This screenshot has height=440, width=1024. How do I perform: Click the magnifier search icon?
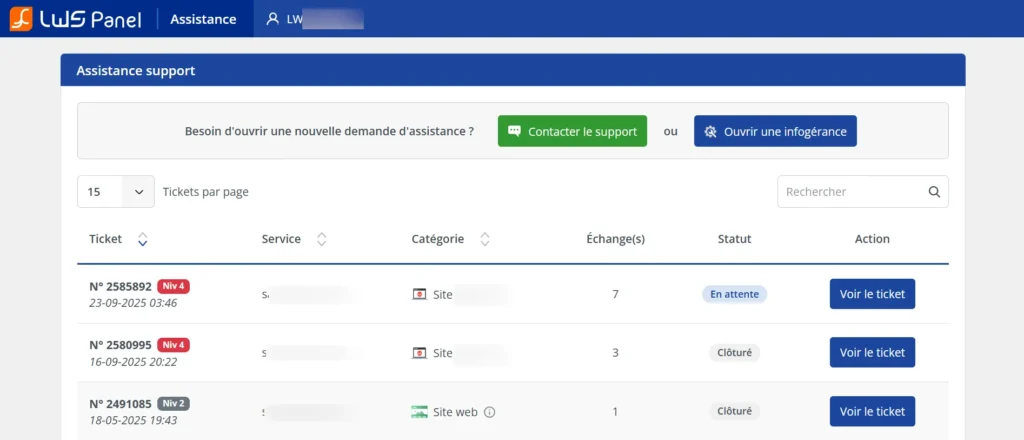click(934, 192)
